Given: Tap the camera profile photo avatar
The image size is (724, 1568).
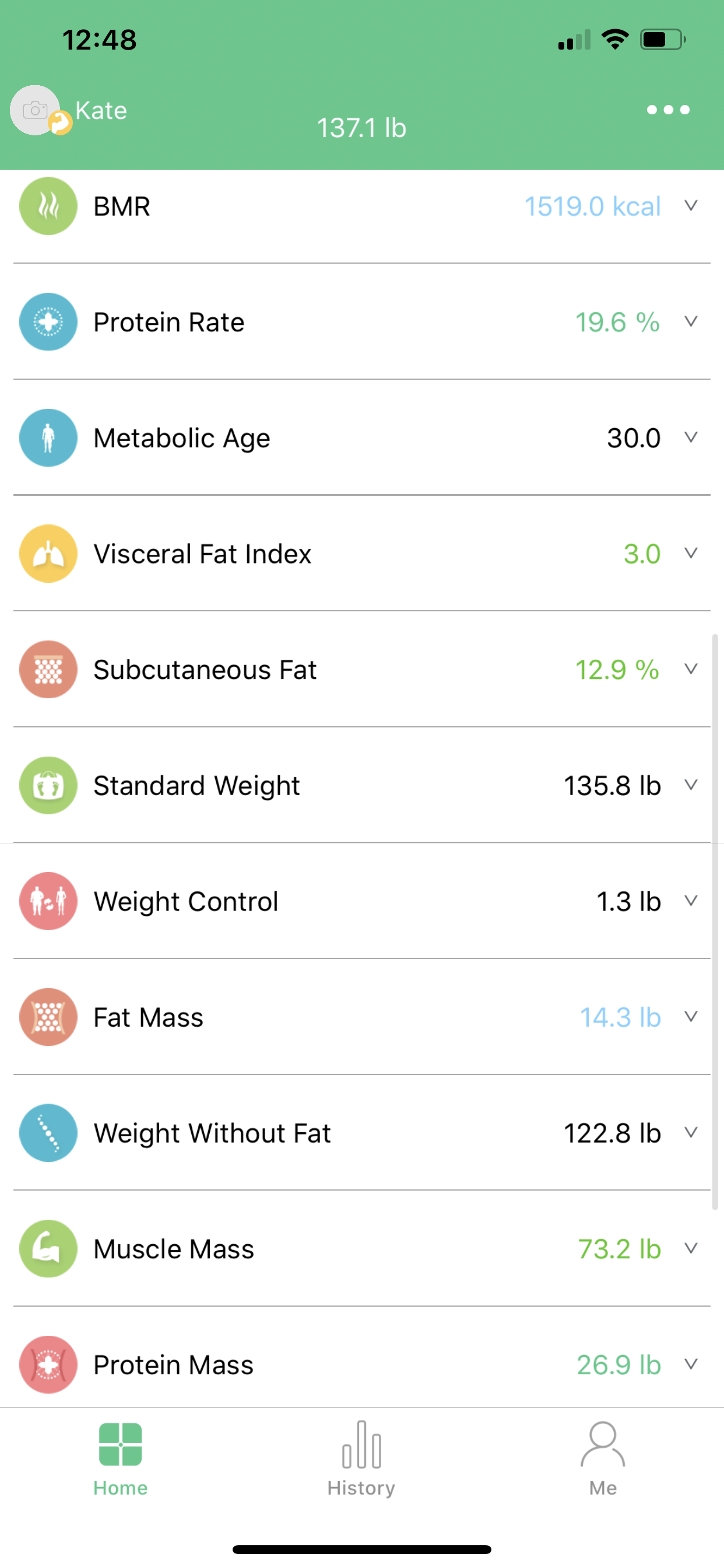Looking at the screenshot, I should click(x=36, y=110).
